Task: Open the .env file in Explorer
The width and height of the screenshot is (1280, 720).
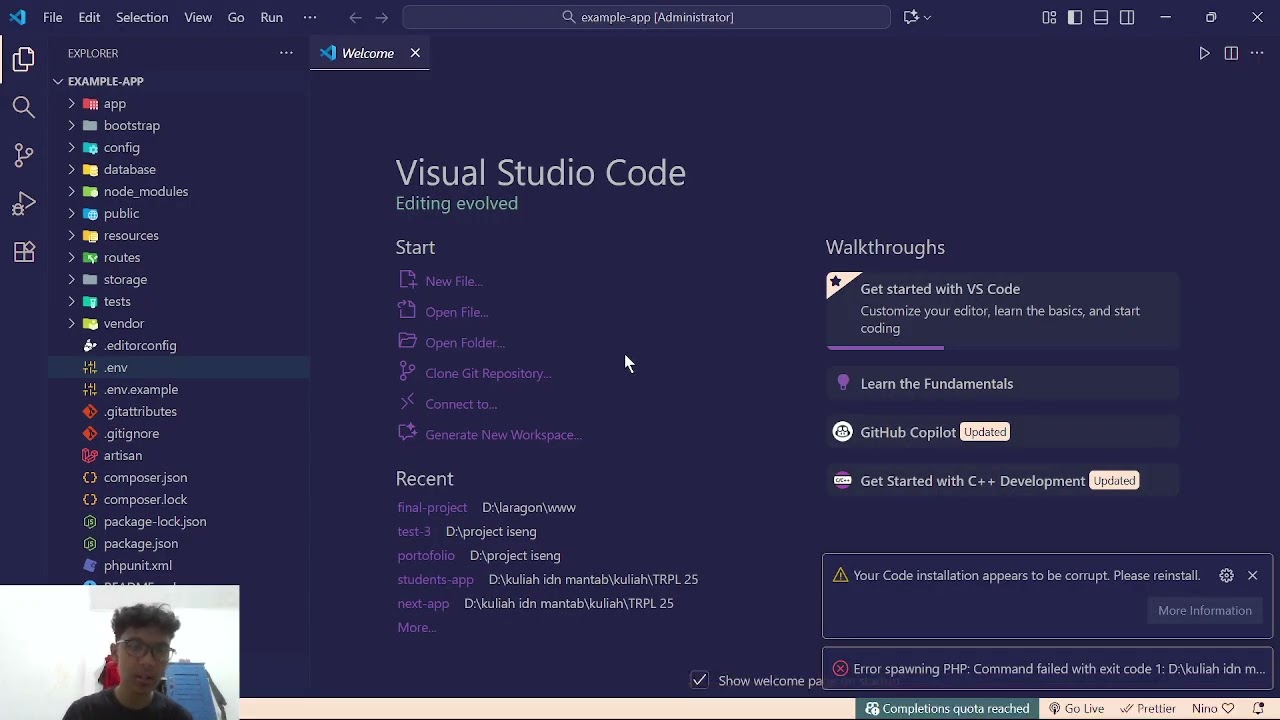Action: point(116,367)
